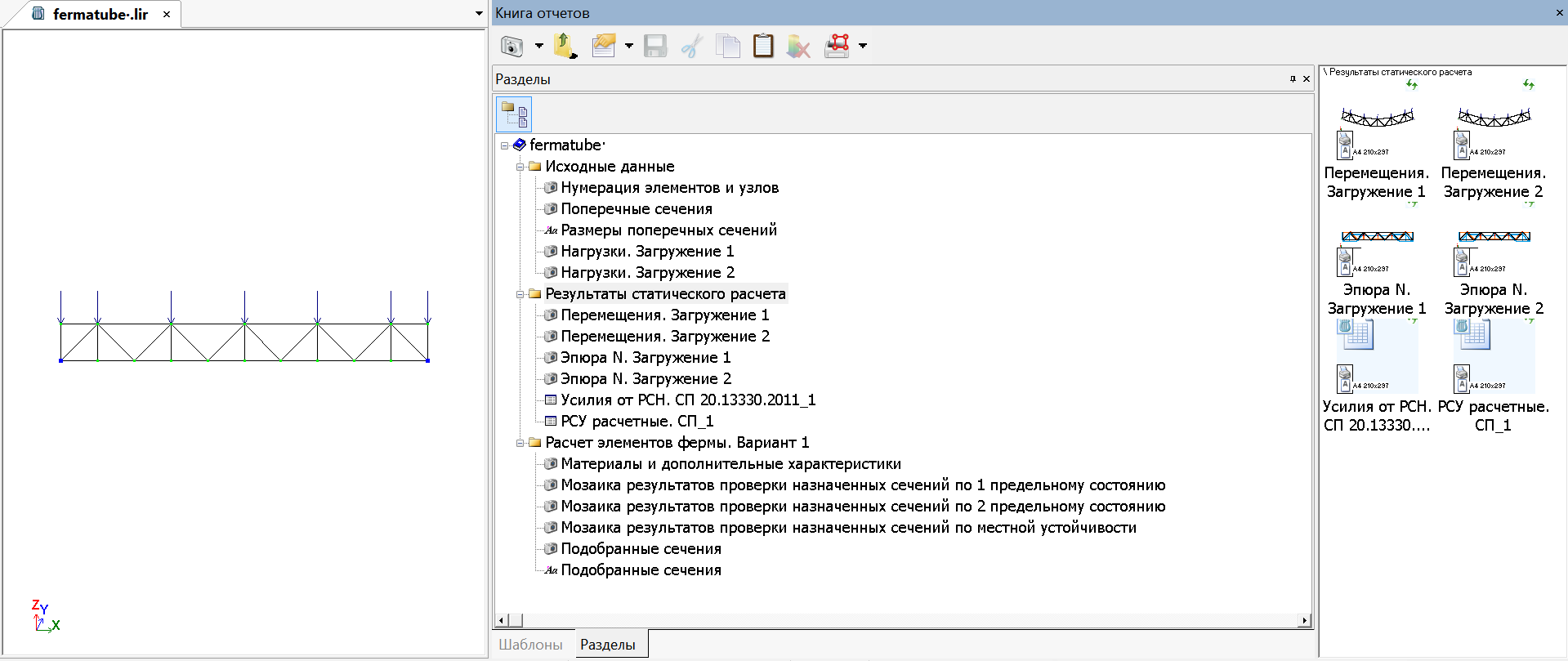
Task: Open the document tabs list dropdown arrow
Action: [479, 14]
